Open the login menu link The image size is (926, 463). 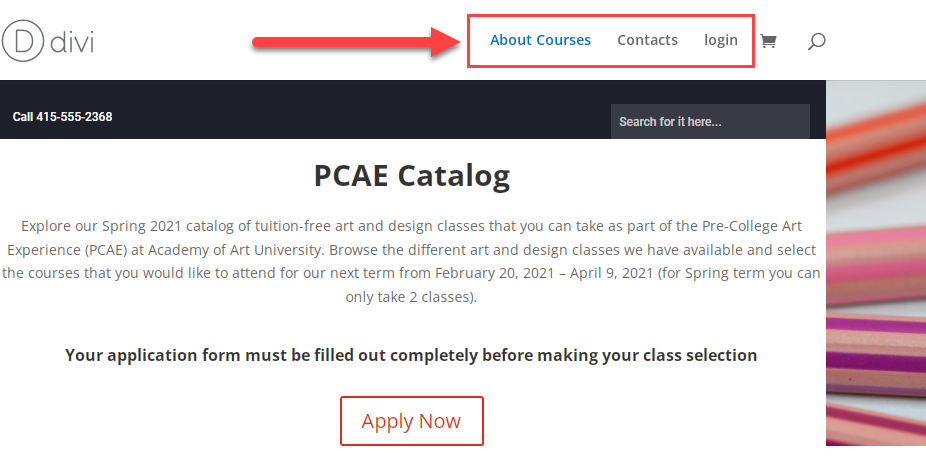(x=720, y=40)
